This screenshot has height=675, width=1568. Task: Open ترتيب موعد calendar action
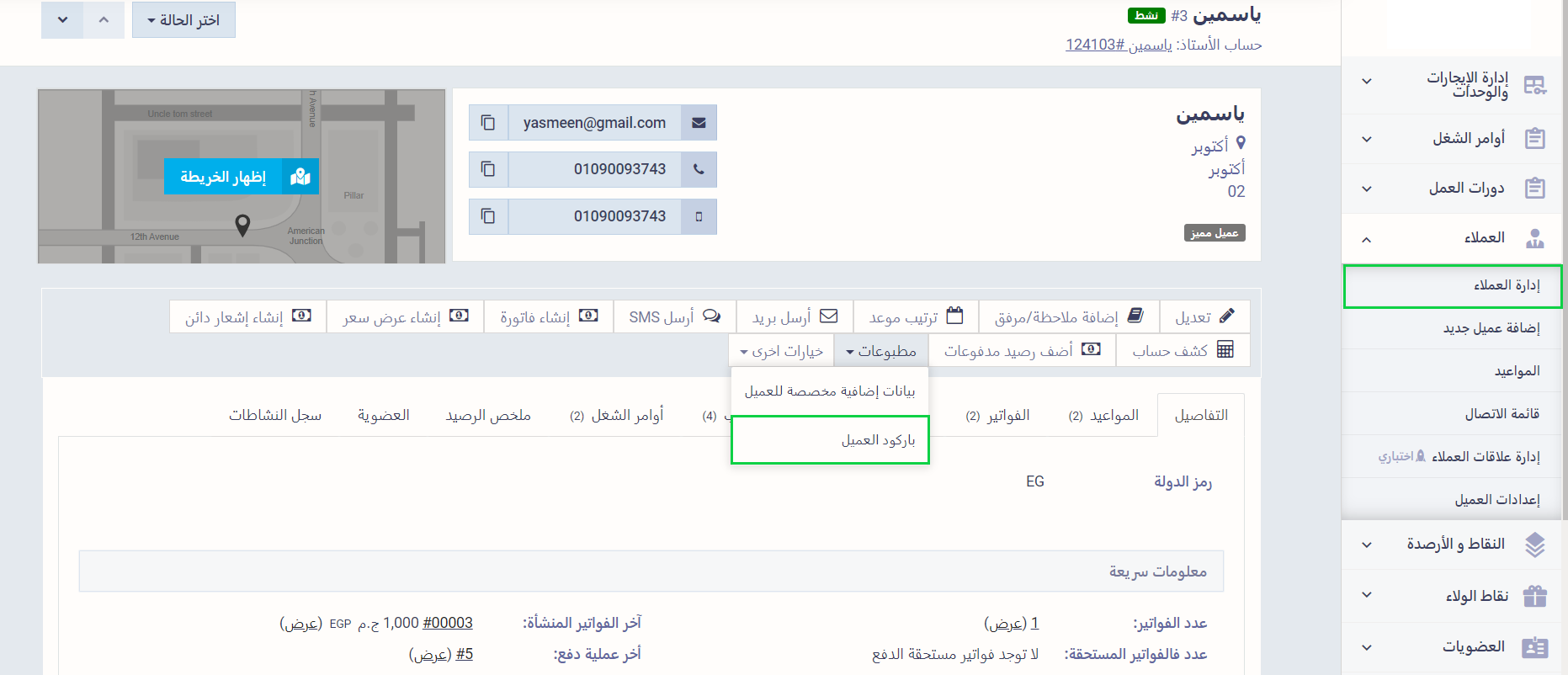tap(916, 316)
